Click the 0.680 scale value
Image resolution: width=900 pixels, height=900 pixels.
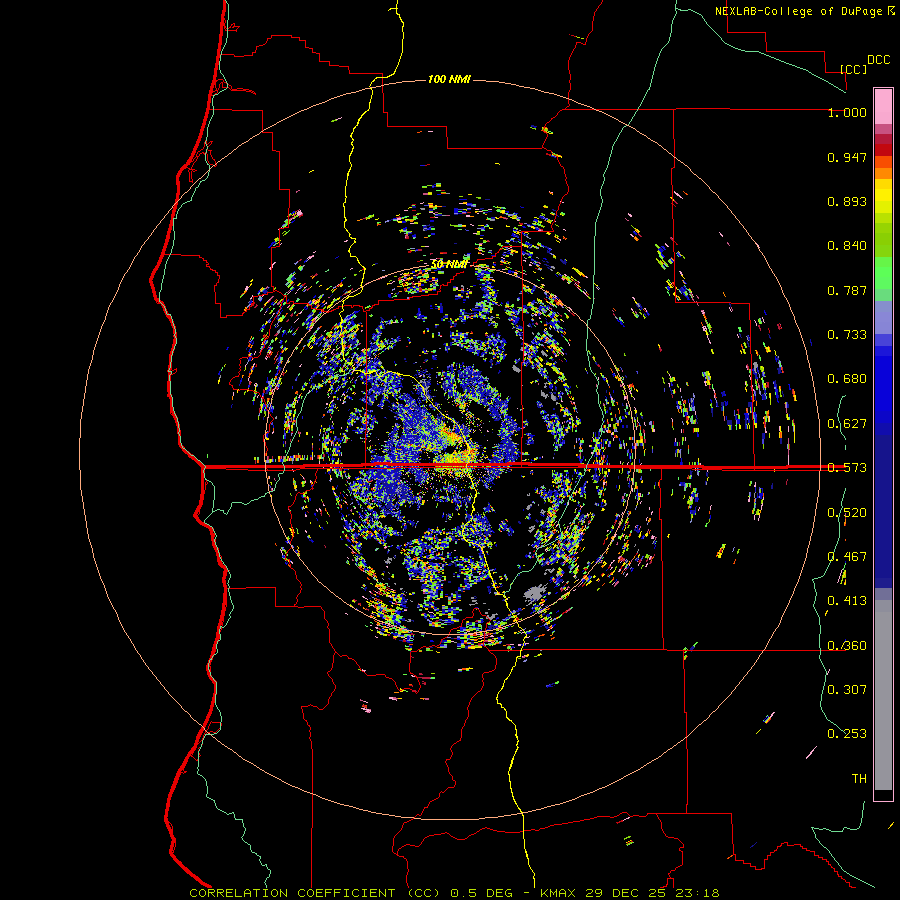coord(847,379)
